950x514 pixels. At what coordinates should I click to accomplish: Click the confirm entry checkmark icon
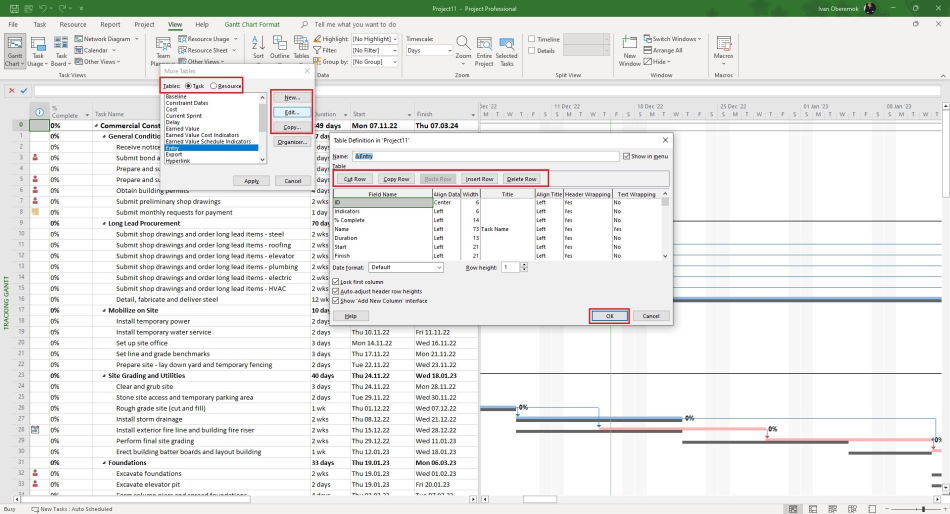[24, 90]
